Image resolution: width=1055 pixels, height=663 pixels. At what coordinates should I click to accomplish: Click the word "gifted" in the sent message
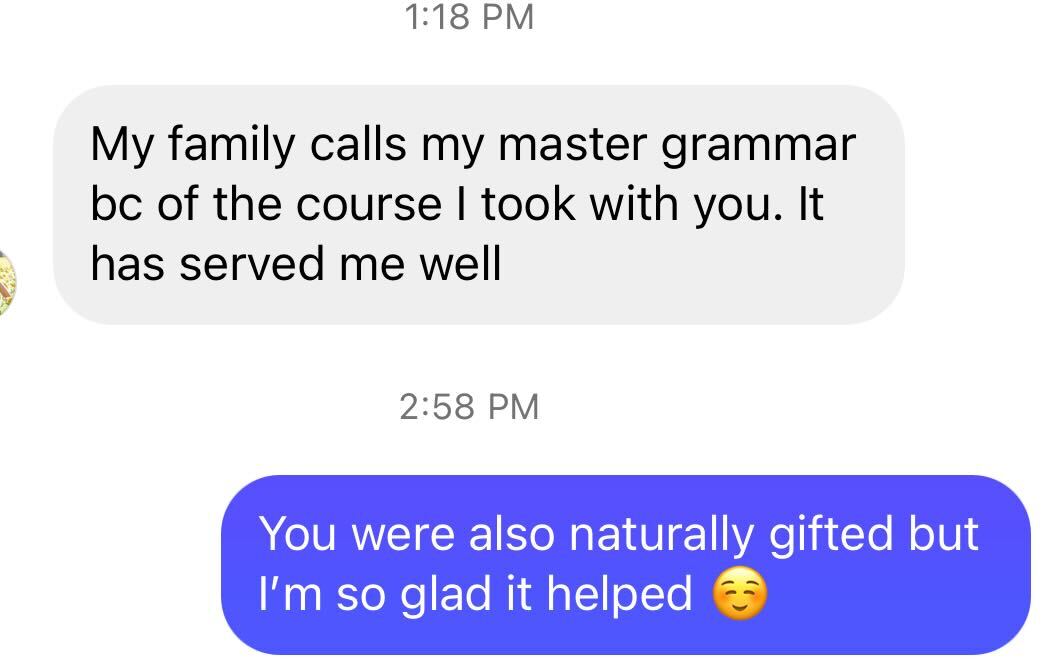click(x=834, y=534)
